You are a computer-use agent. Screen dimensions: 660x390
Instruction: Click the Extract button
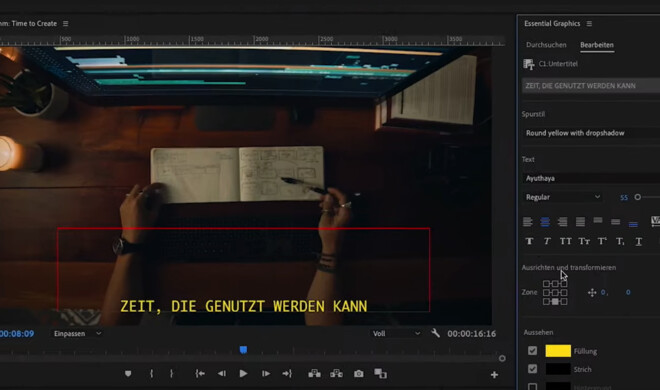click(x=336, y=374)
